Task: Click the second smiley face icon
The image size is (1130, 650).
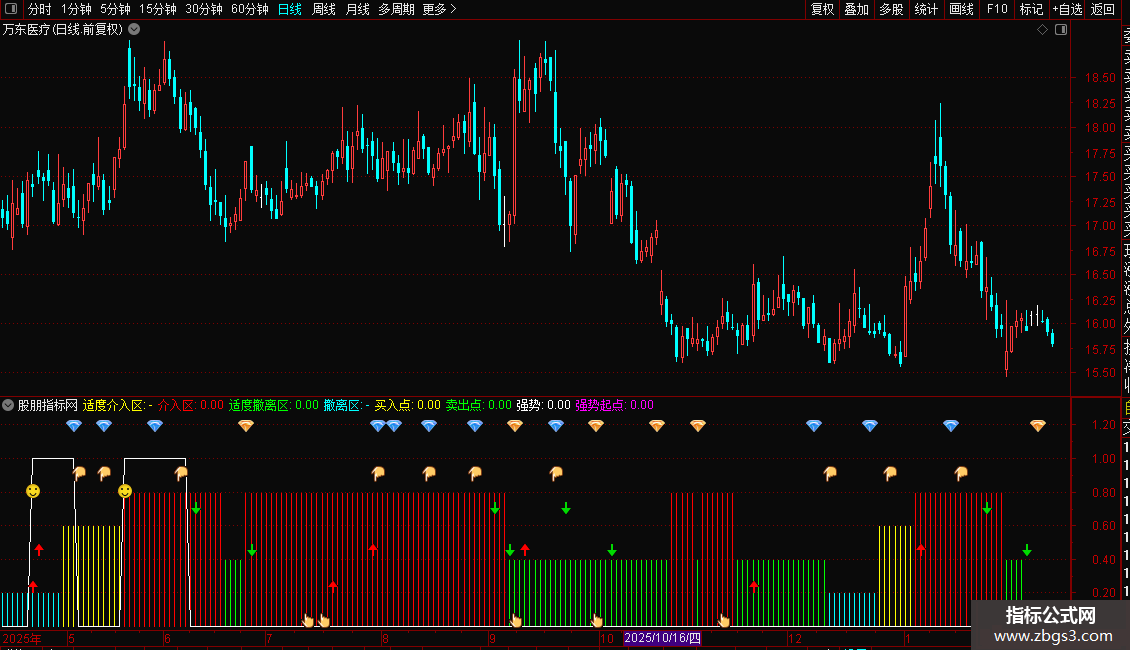Action: (x=125, y=491)
